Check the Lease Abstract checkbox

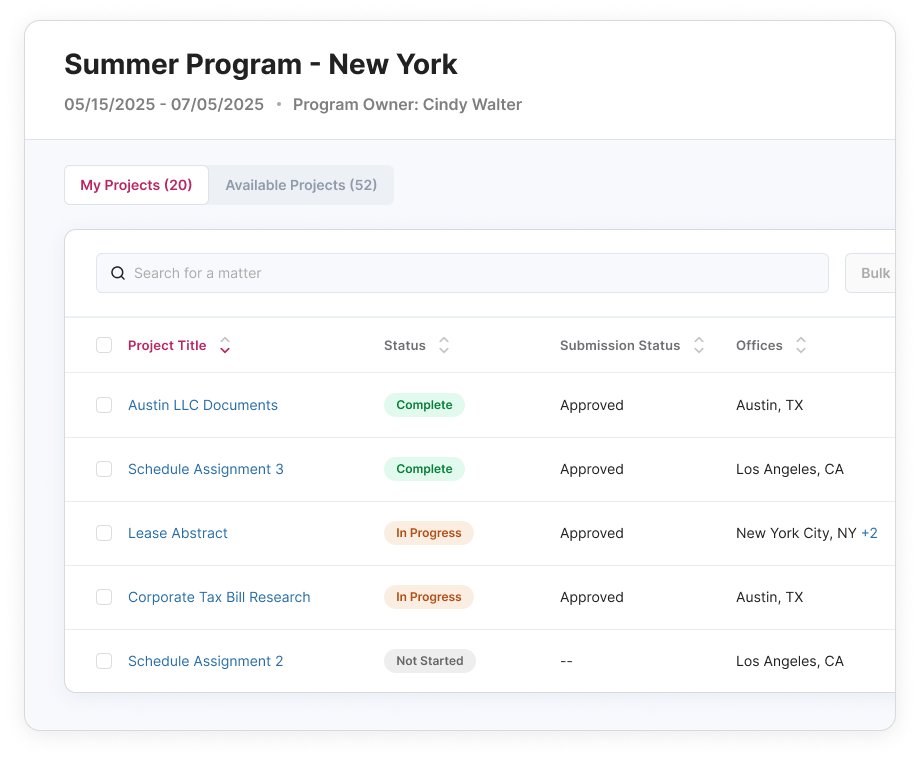104,533
